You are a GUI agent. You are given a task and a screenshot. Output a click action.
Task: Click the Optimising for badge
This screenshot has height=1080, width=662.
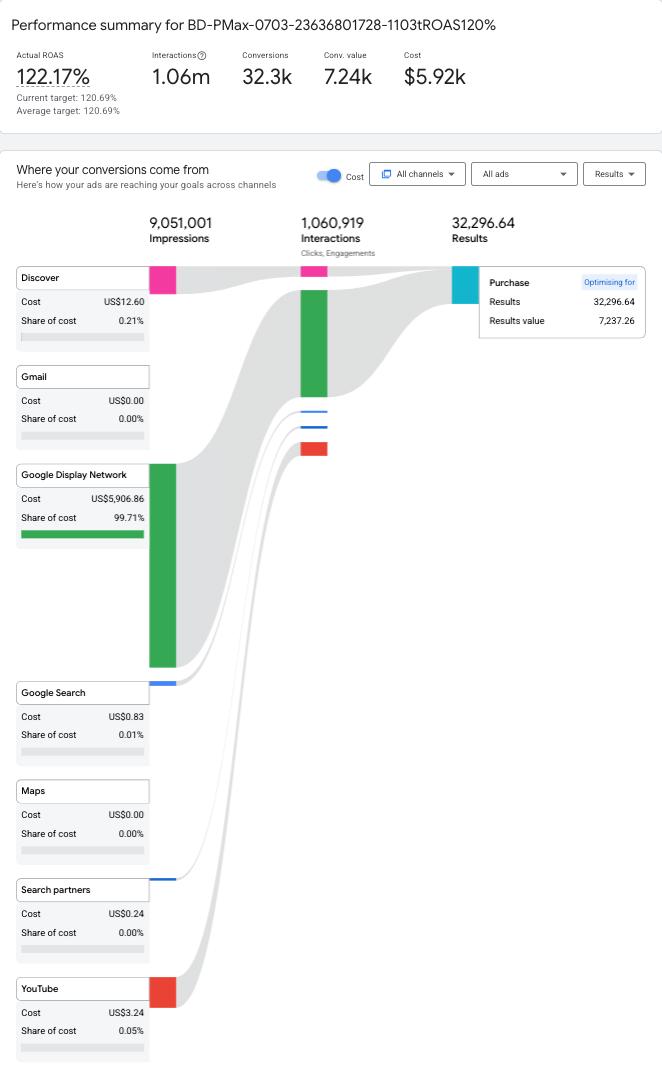(x=609, y=283)
